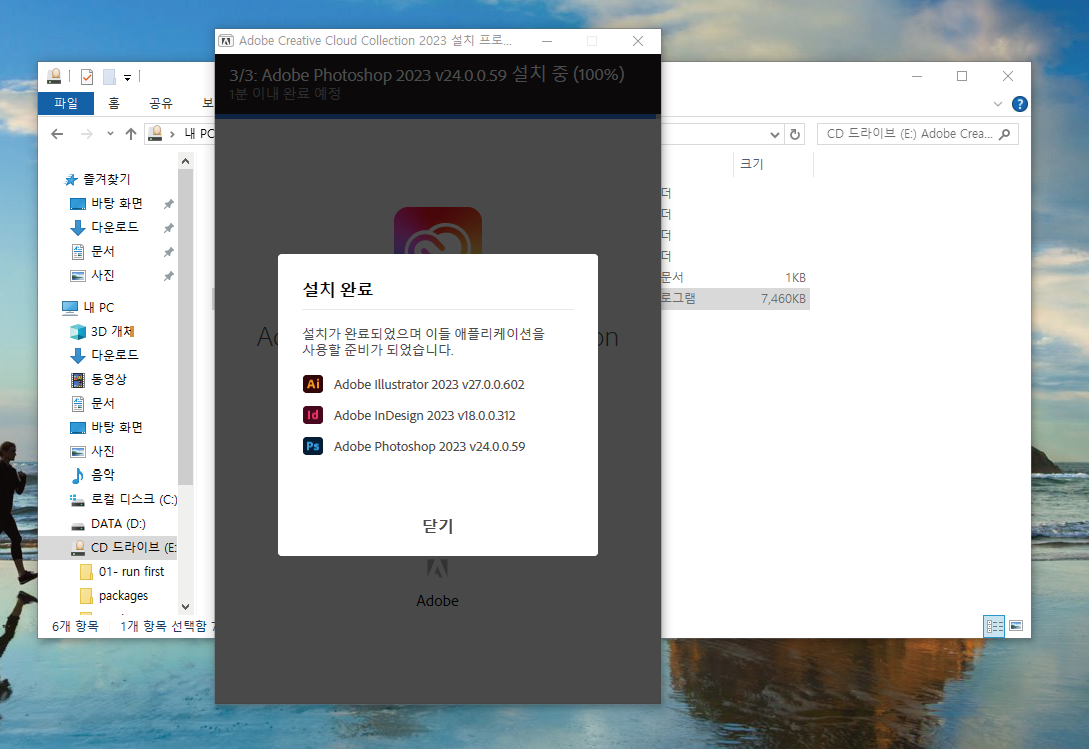Select the Adobe InDesign 2023 v18.0.0.312 text
This screenshot has height=749, width=1089.
(424, 415)
